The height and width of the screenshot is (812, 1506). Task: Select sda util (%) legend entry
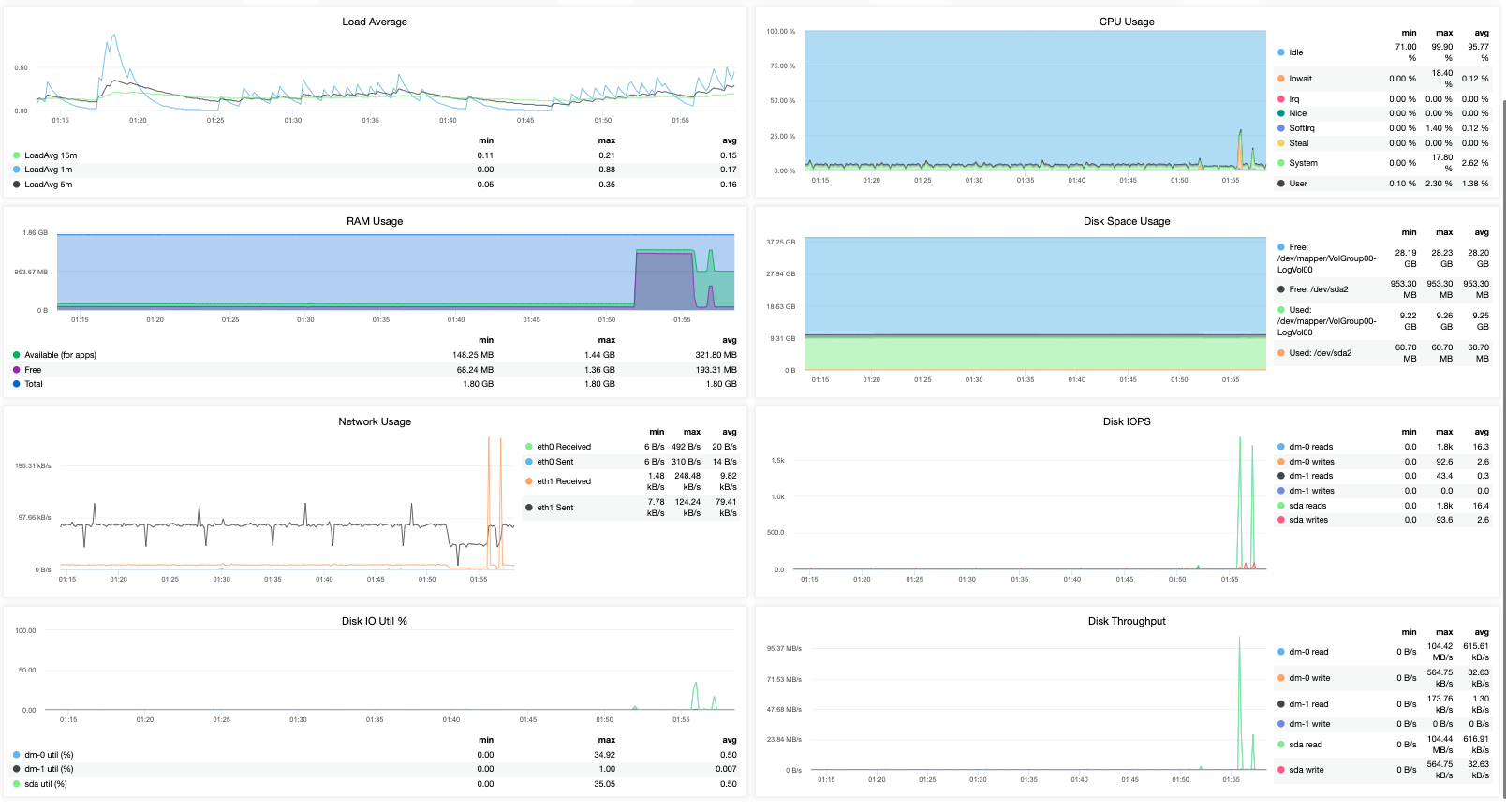pyautogui.click(x=46, y=784)
